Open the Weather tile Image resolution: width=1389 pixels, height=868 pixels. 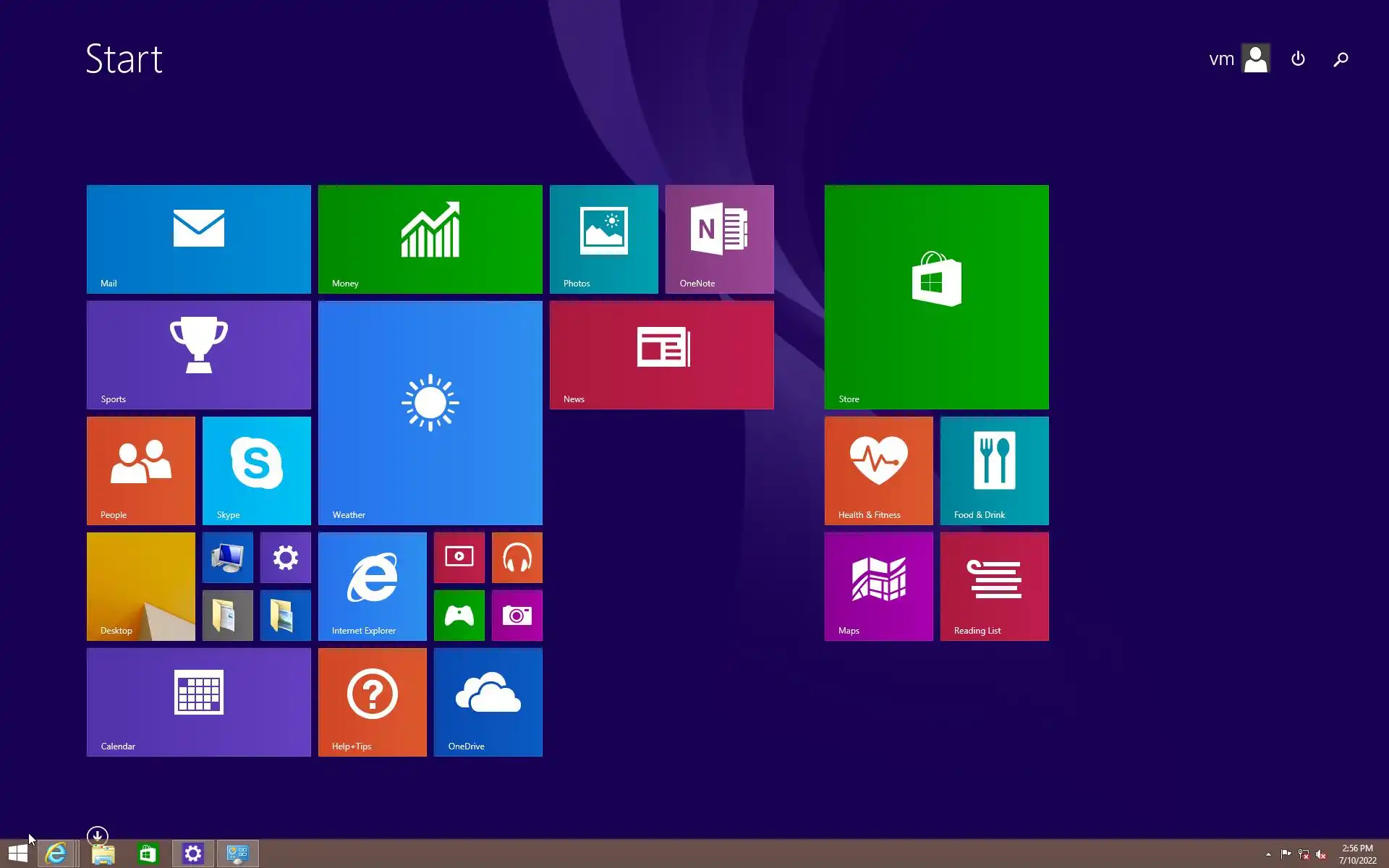430,413
